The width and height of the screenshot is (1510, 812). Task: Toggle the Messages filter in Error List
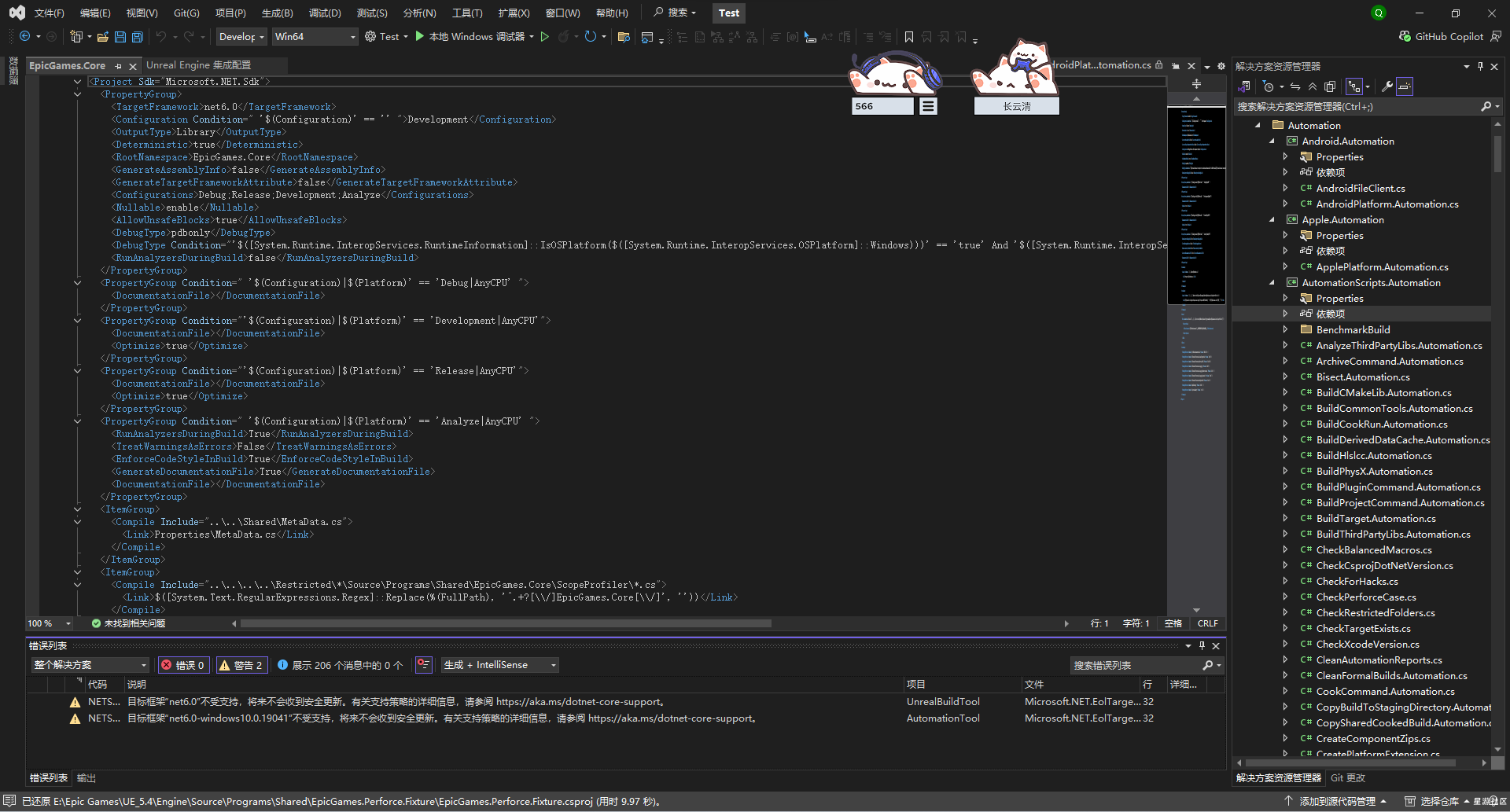tap(340, 665)
